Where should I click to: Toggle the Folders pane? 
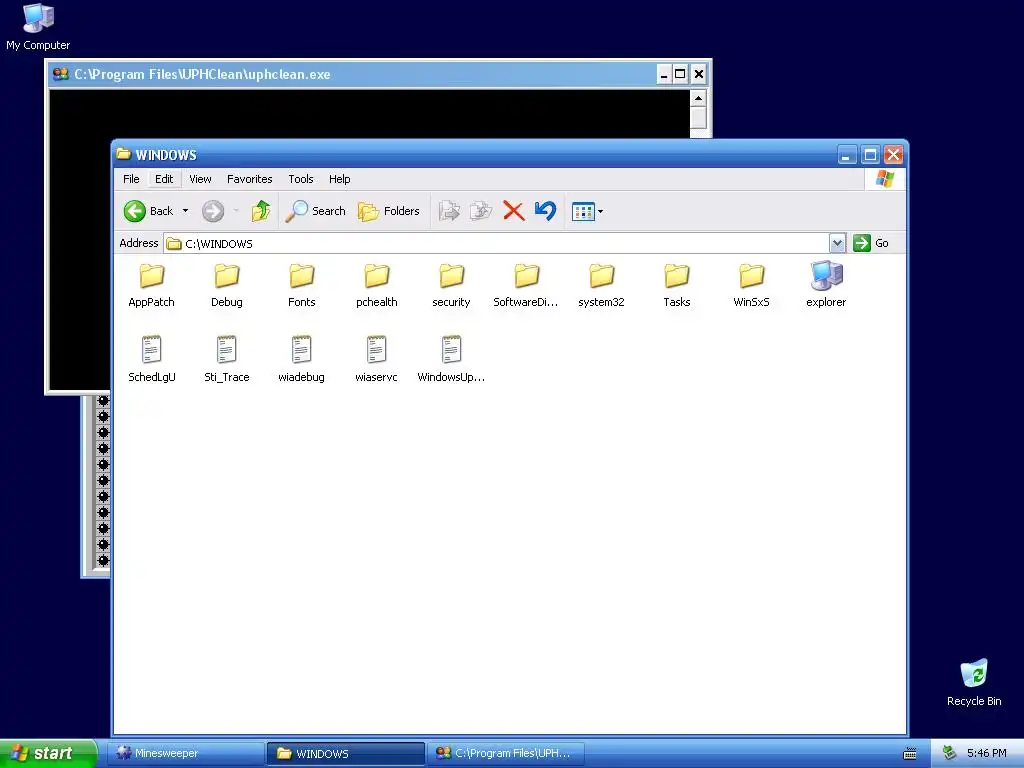pyautogui.click(x=389, y=211)
